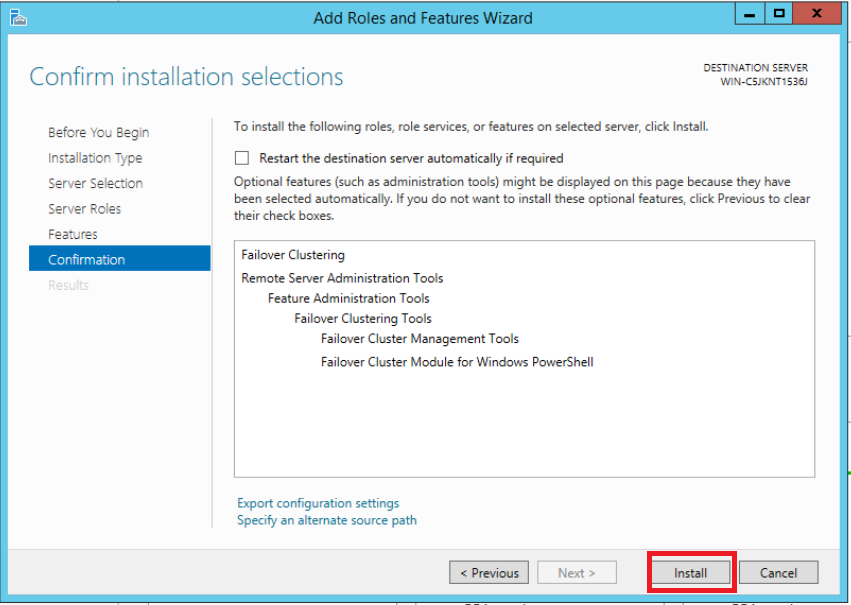Click Failover Cluster Module for Windows PowerShell
The width and height of the screenshot is (851, 605).
click(x=457, y=361)
